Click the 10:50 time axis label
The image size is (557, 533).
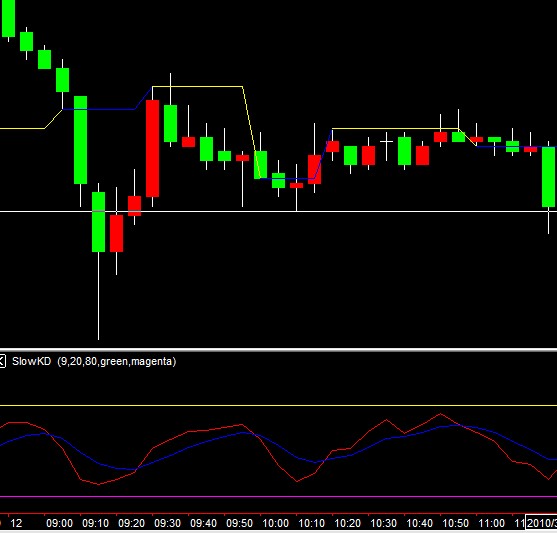[456, 523]
